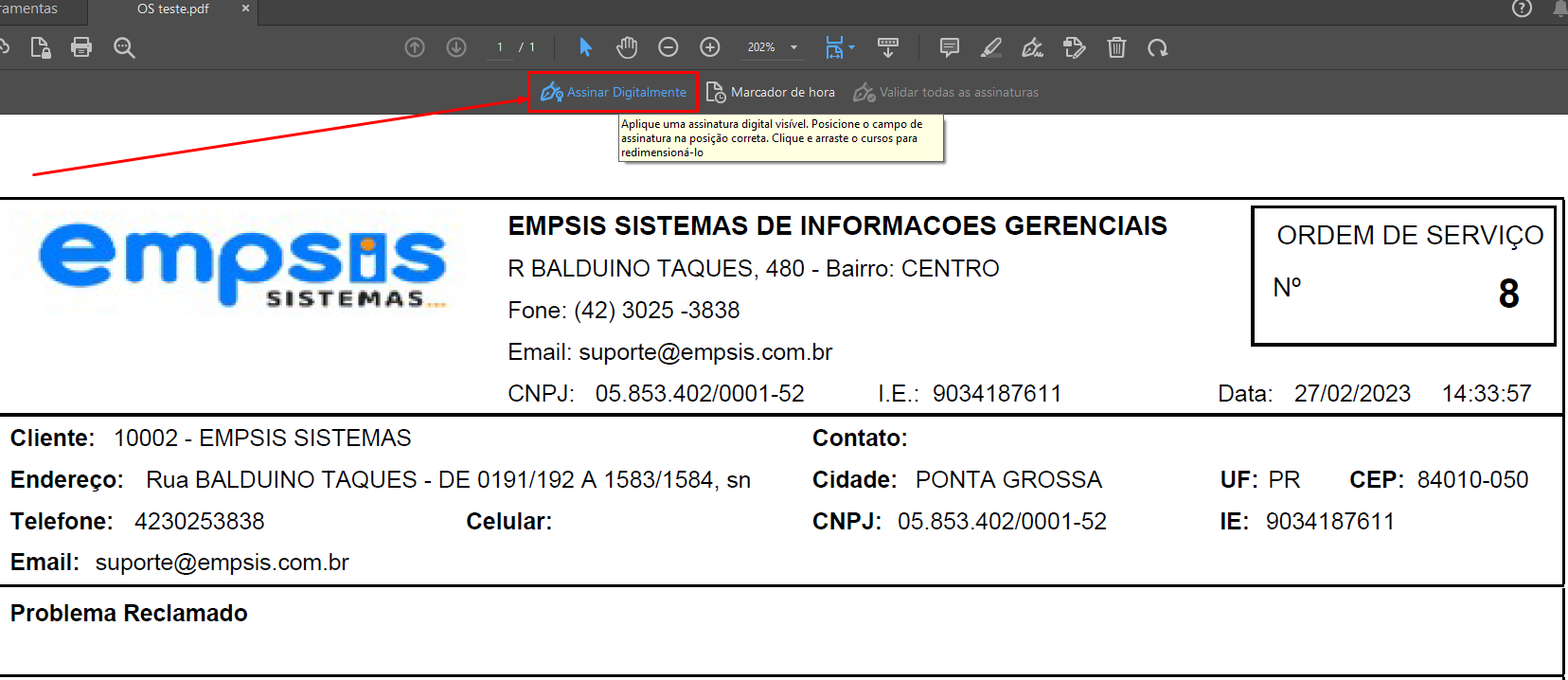Expand the fit page options arrow
This screenshot has height=680, width=1568.
(x=852, y=47)
